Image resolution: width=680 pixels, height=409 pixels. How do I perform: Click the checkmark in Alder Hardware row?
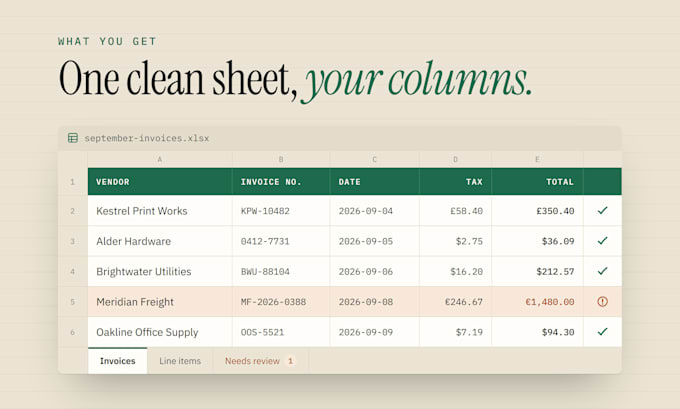[602, 241]
